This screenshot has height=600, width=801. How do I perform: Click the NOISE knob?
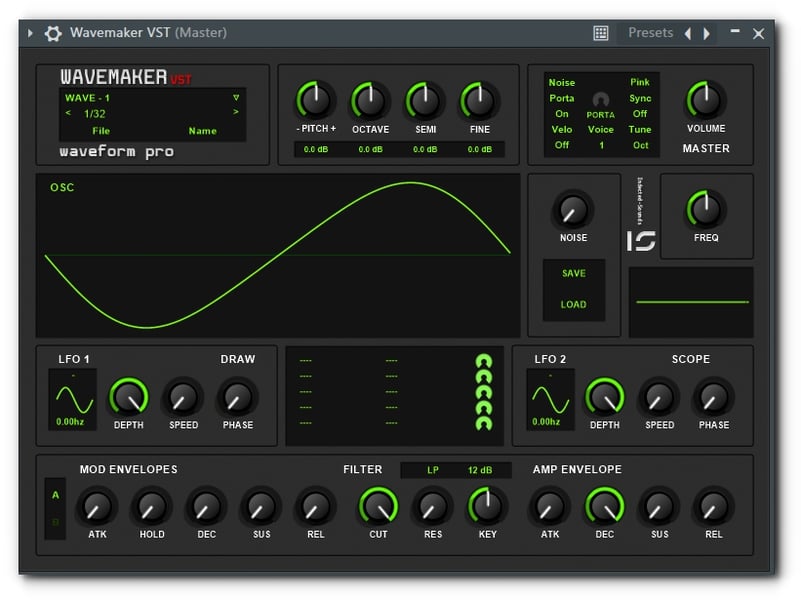click(572, 209)
